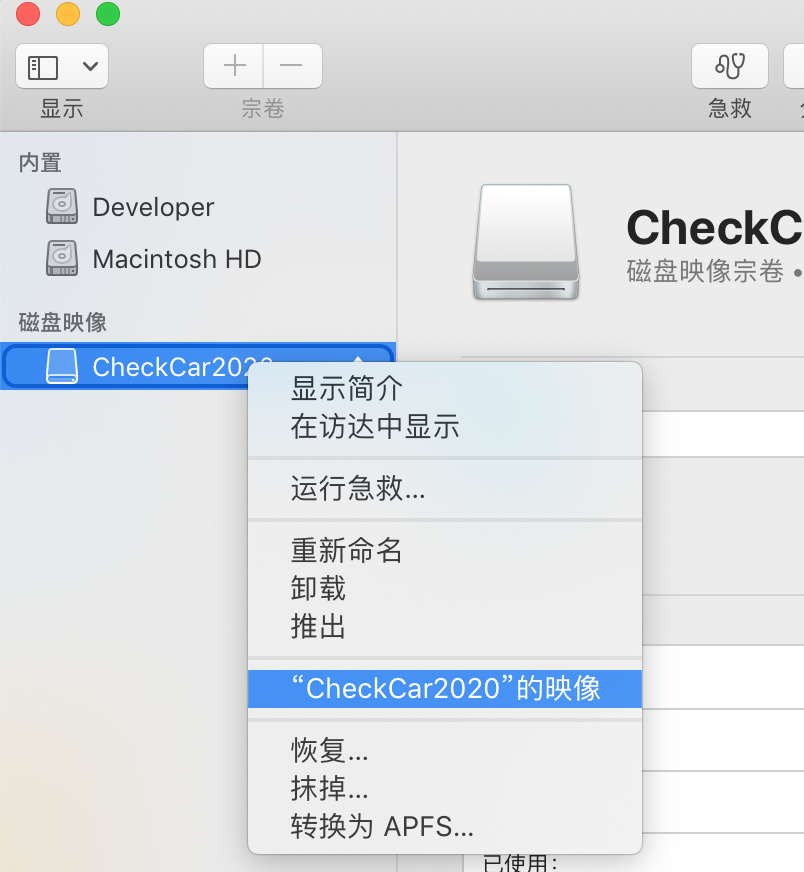The image size is (804, 872).
Task: Choose 卸载 to unmount the volume
Action: [318, 588]
